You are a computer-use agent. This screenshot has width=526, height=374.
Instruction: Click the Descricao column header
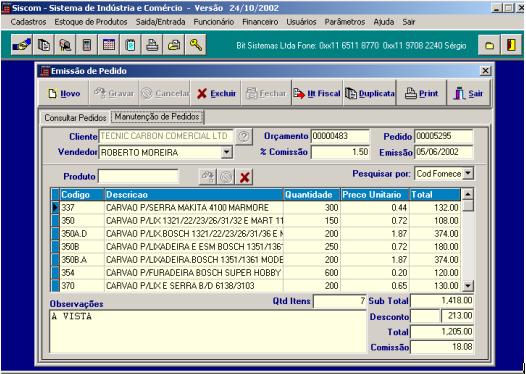[194, 195]
